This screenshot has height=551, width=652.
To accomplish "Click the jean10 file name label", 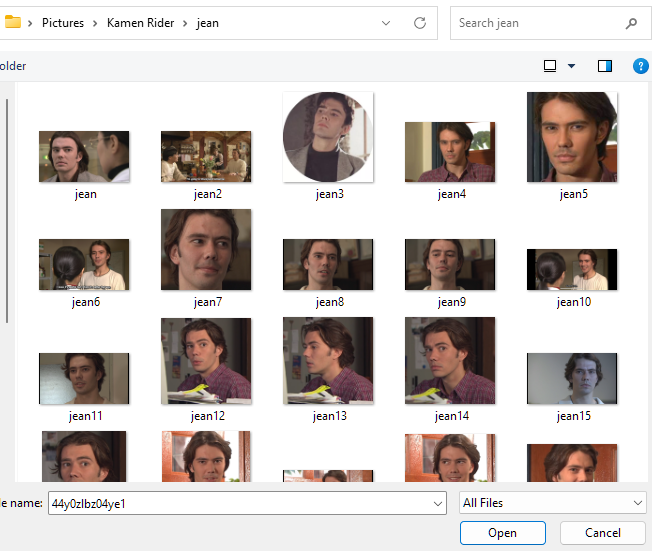I will (573, 302).
